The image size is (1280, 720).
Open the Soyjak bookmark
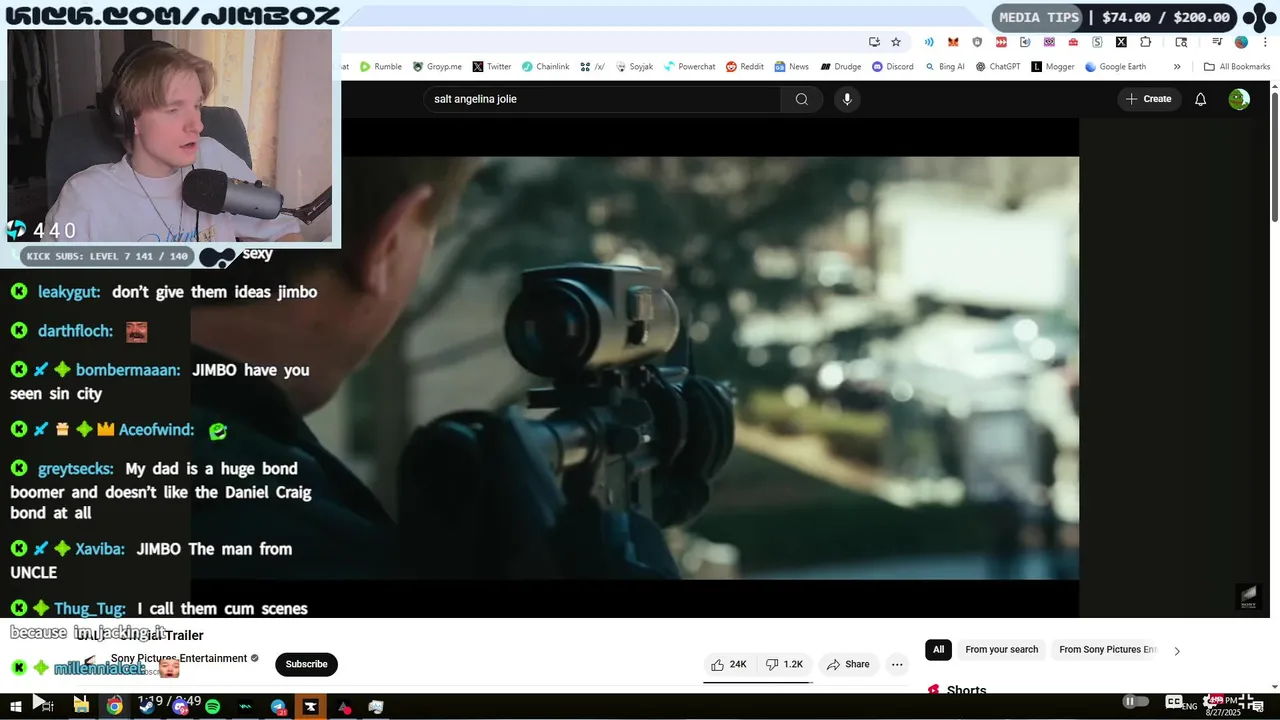(x=633, y=67)
